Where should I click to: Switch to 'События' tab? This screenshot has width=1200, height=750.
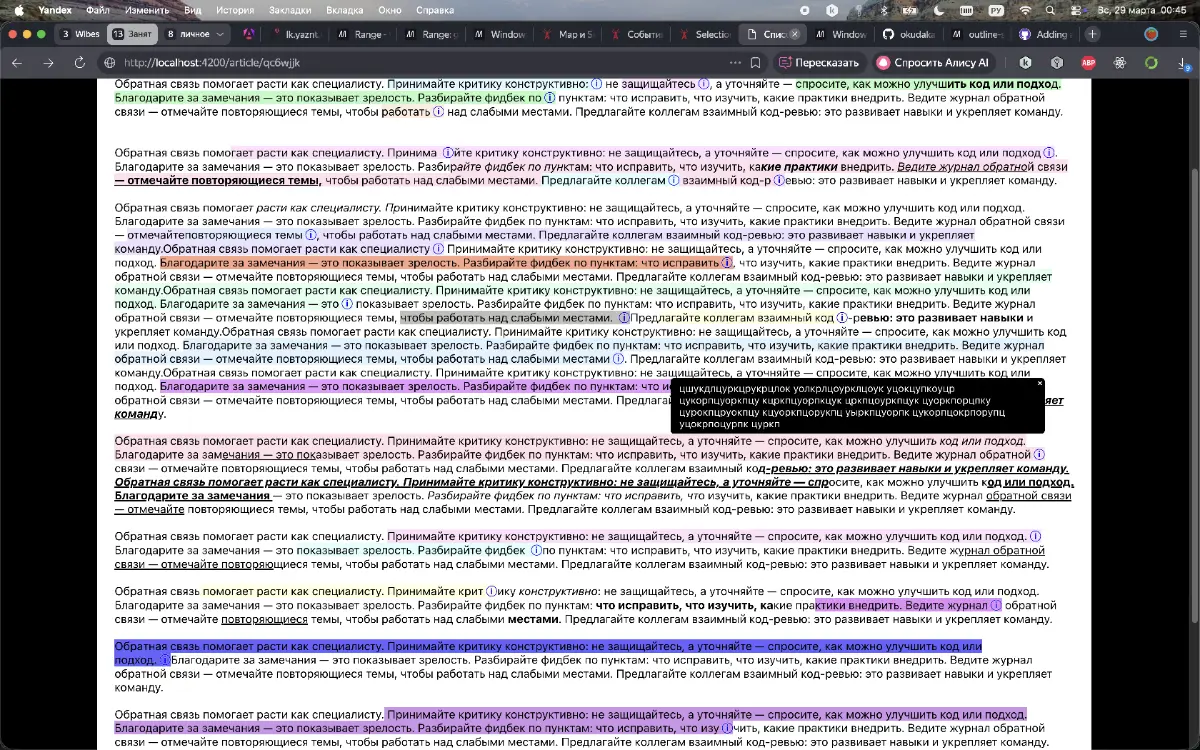coord(637,34)
